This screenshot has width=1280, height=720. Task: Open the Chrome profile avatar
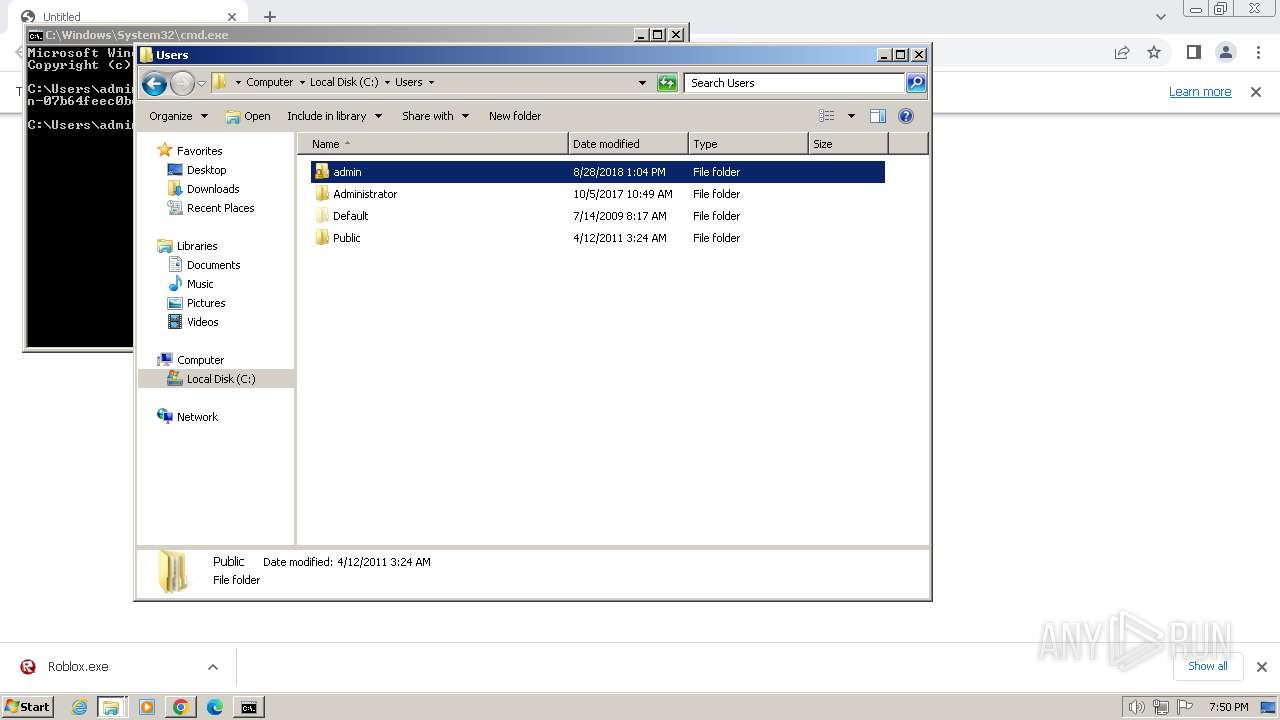pos(1225,52)
